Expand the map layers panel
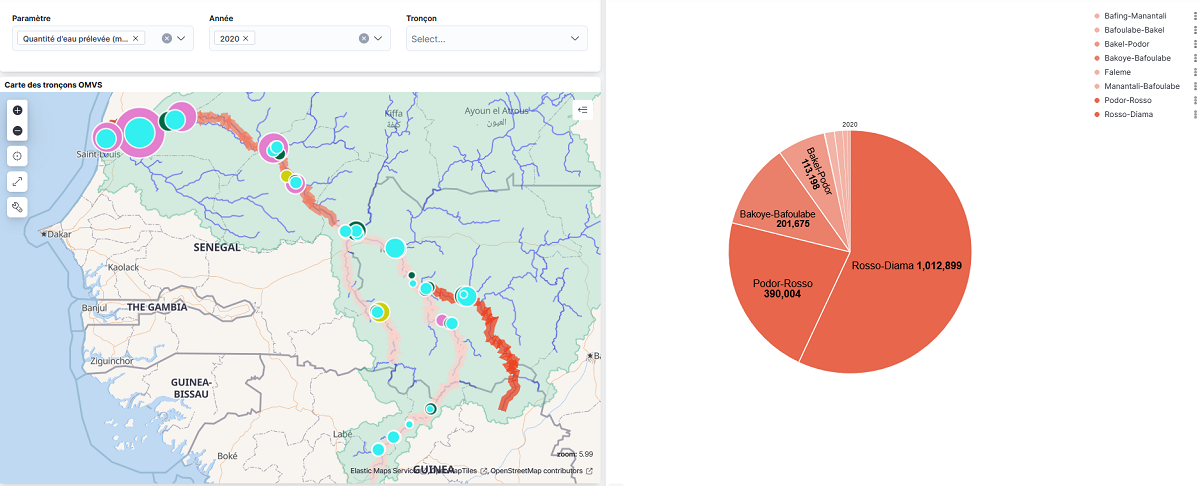Screen dimensions: 1200x486 click(x=584, y=109)
